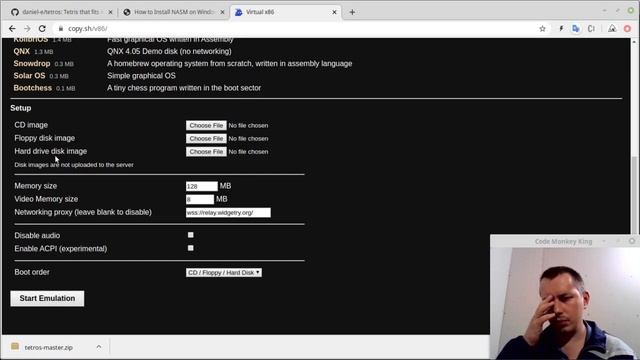Launch the Bootchess link
The height and width of the screenshot is (360, 640).
click(x=33, y=88)
